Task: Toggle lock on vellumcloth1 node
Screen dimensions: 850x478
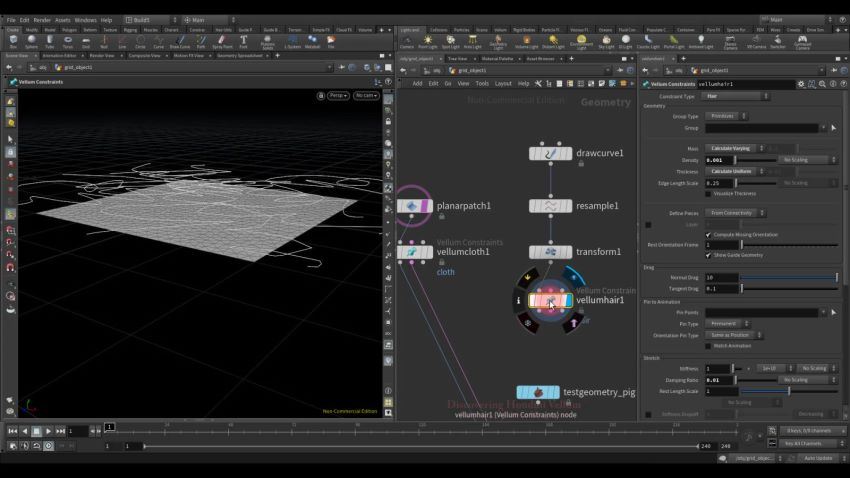Action: (442, 262)
